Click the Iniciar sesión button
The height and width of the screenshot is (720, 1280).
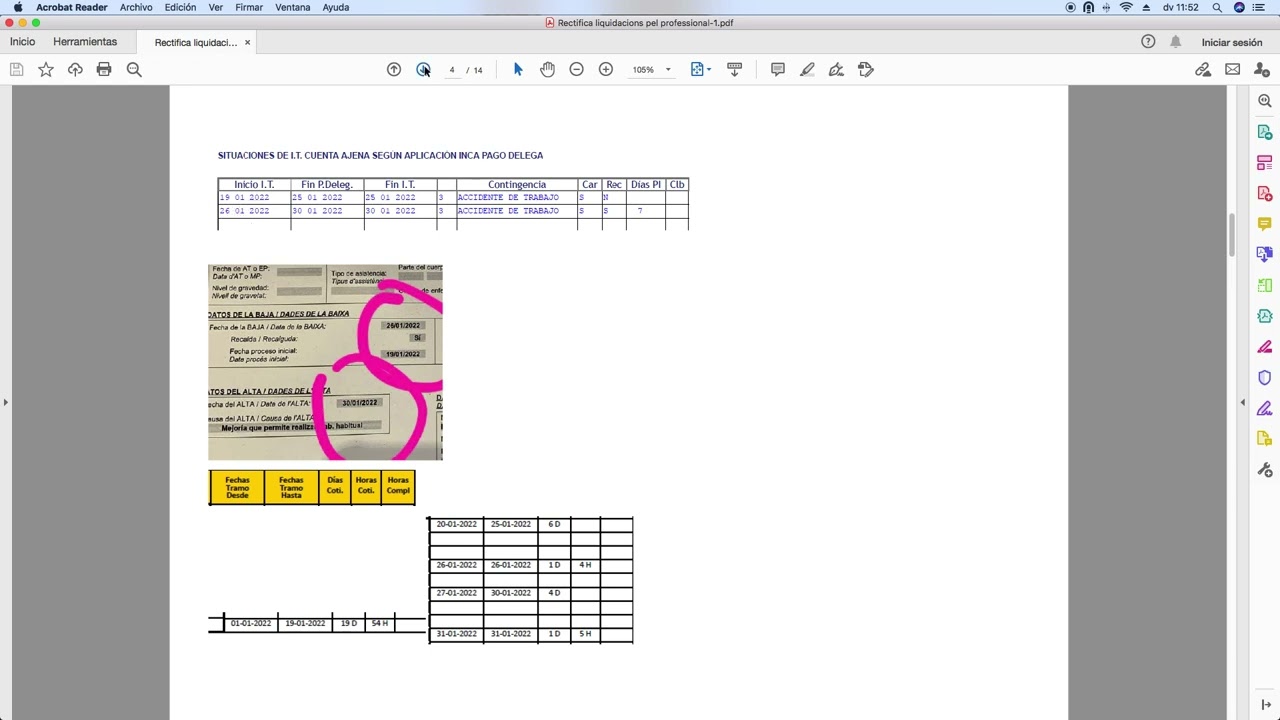pos(1231,42)
